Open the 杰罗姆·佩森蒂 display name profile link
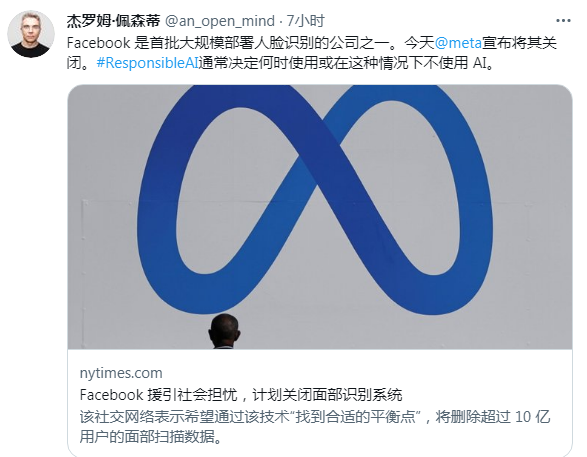Screen dimensions: 587x457 [113, 21]
